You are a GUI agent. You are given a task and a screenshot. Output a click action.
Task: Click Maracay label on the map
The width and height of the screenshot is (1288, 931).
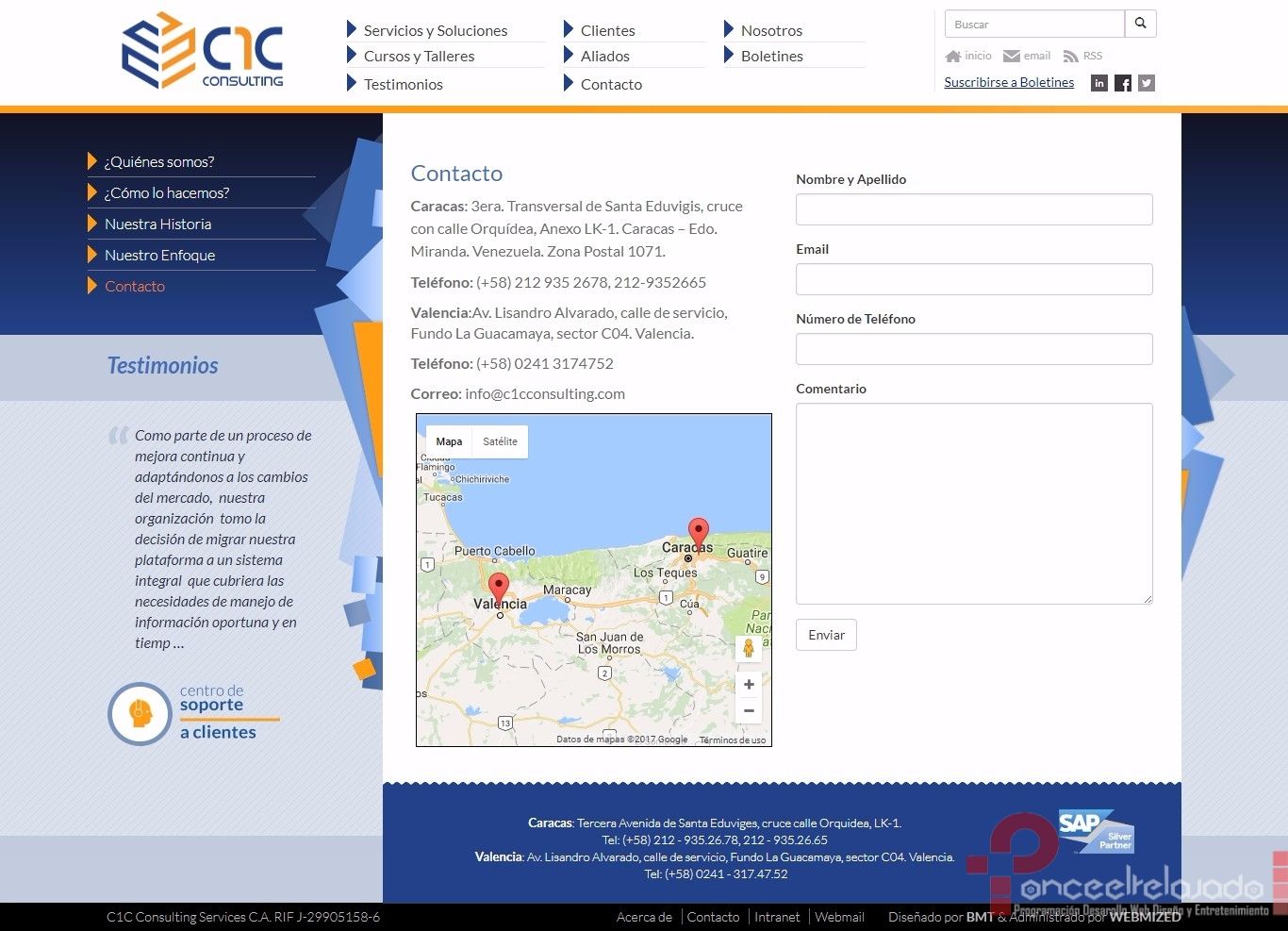(567, 590)
